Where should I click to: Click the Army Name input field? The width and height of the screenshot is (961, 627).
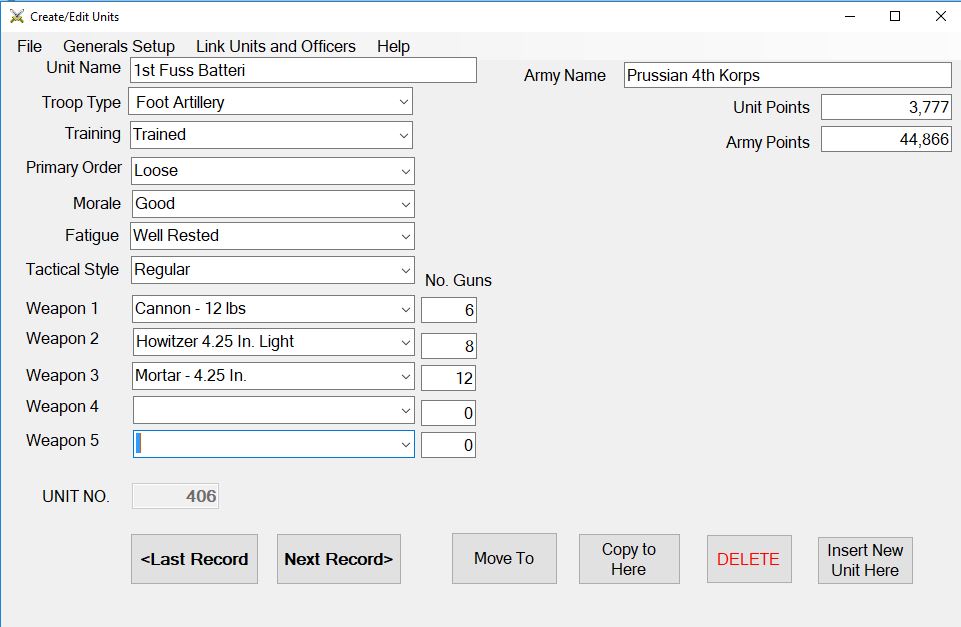(787, 76)
